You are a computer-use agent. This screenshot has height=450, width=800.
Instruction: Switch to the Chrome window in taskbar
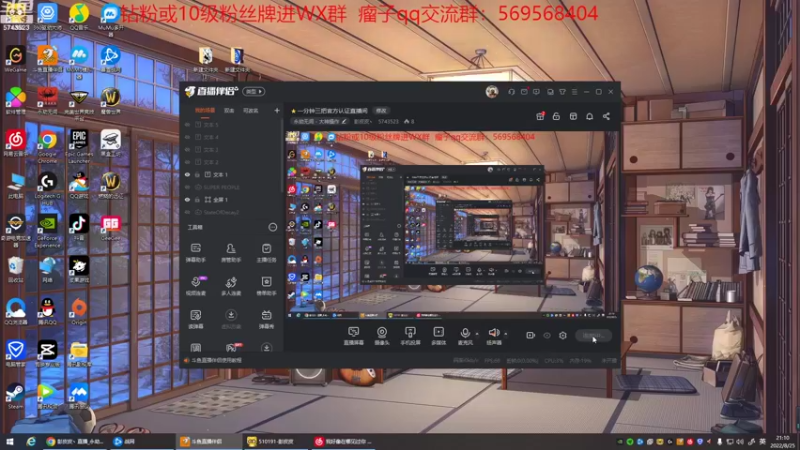point(74,441)
